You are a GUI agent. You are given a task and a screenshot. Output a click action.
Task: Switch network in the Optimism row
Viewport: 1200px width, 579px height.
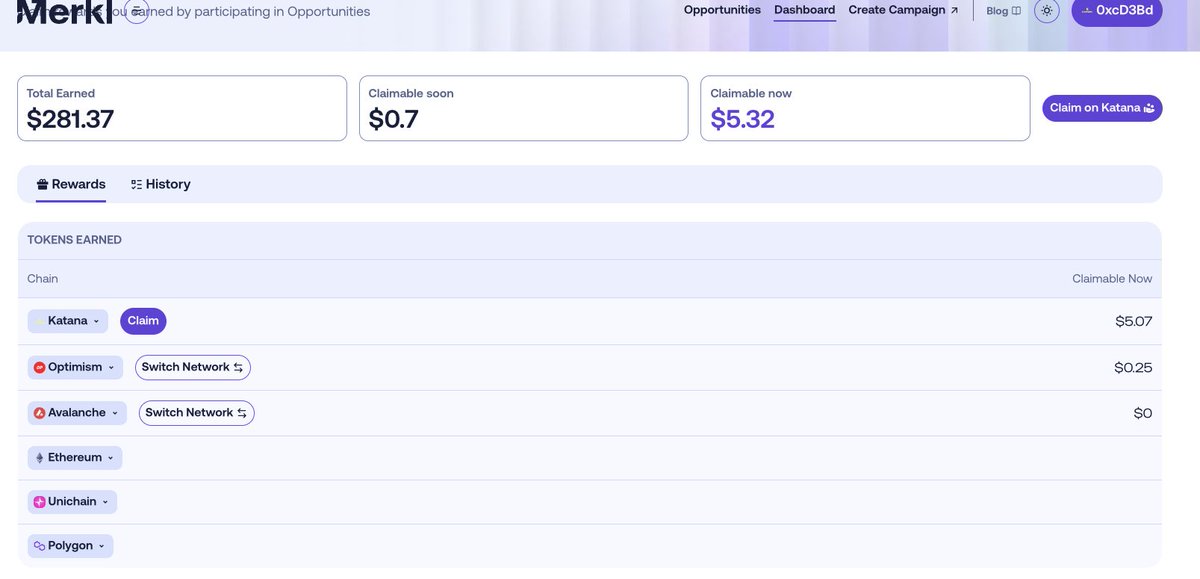coord(193,367)
